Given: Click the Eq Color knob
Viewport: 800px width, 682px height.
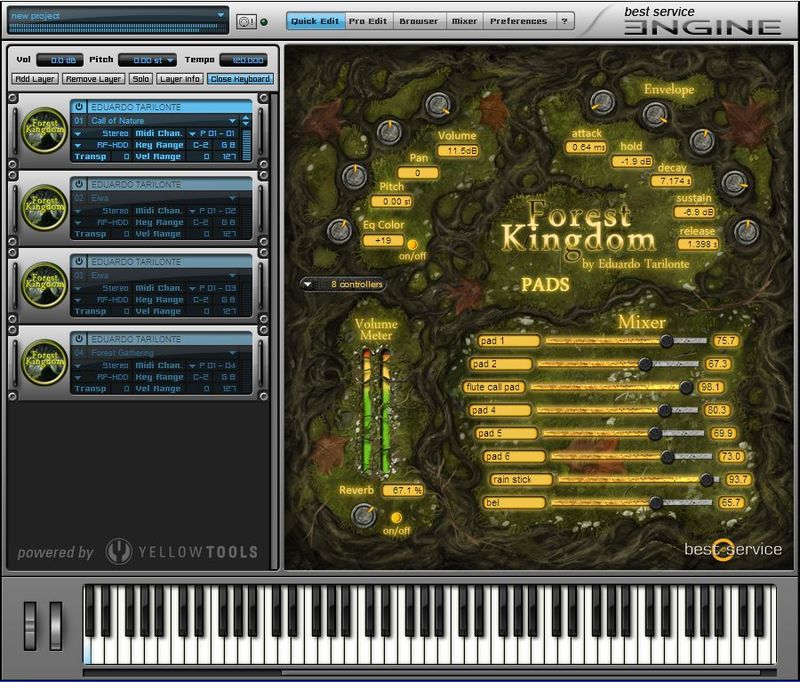Looking at the screenshot, I should point(341,229).
